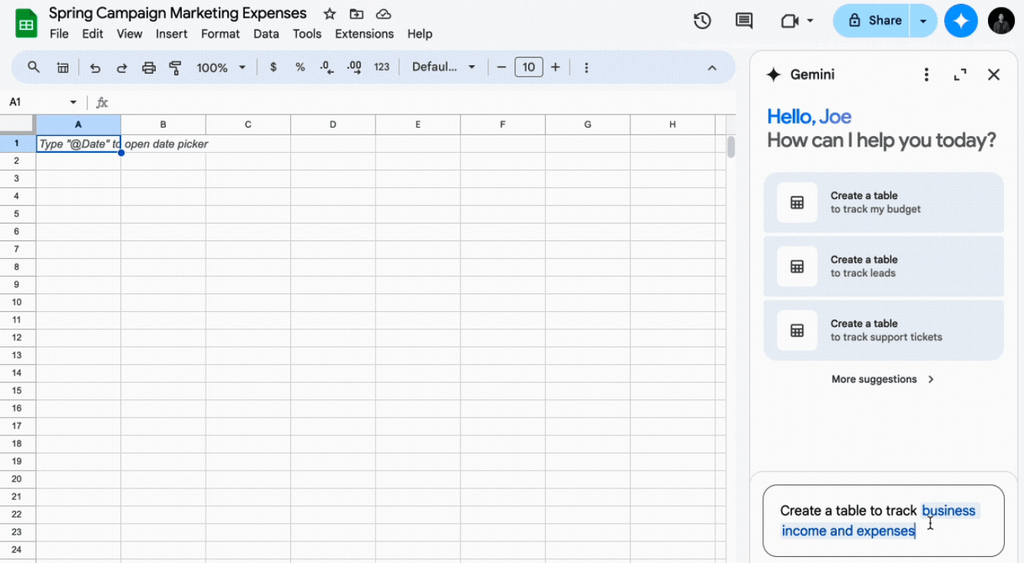The image size is (1024, 563).
Task: Open toolbar more options three dots
Action: pos(586,67)
